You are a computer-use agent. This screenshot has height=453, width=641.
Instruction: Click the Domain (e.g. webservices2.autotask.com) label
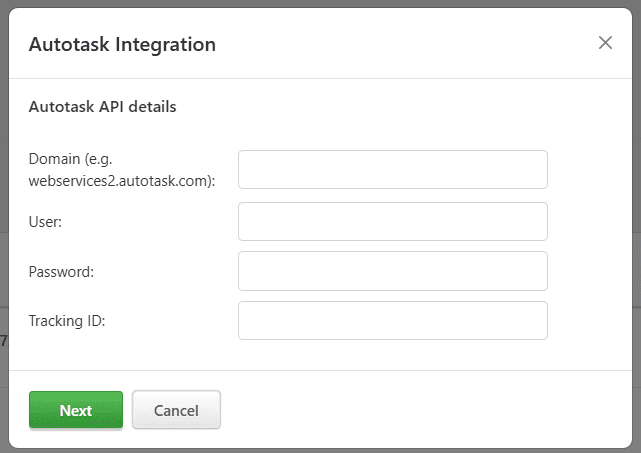[x=122, y=170]
